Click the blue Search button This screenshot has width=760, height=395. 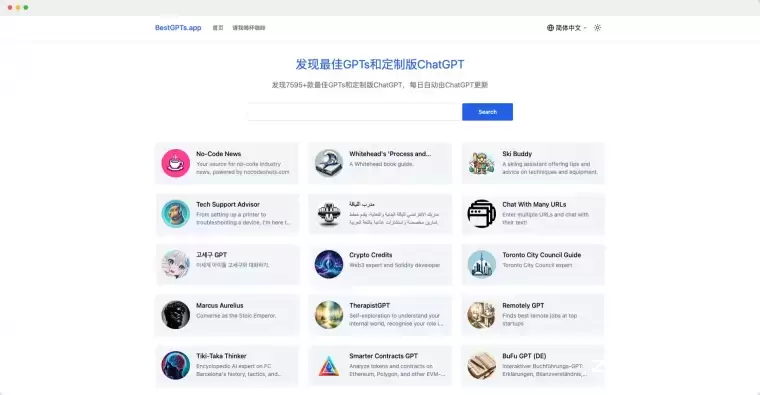pyautogui.click(x=487, y=112)
